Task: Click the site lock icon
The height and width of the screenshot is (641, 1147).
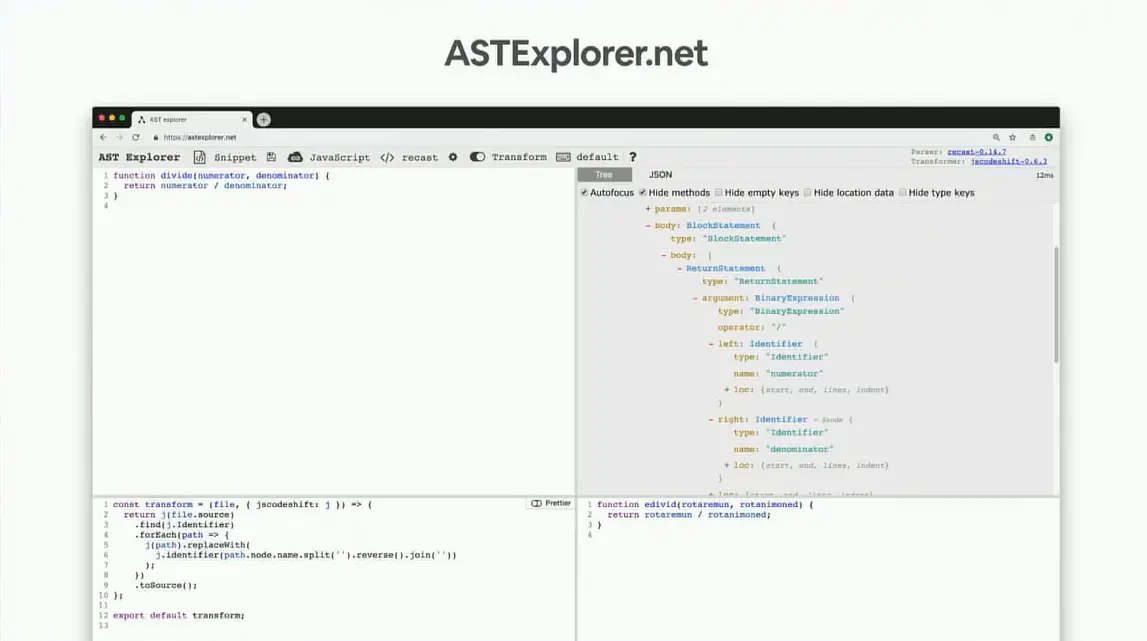Action: tap(156, 137)
